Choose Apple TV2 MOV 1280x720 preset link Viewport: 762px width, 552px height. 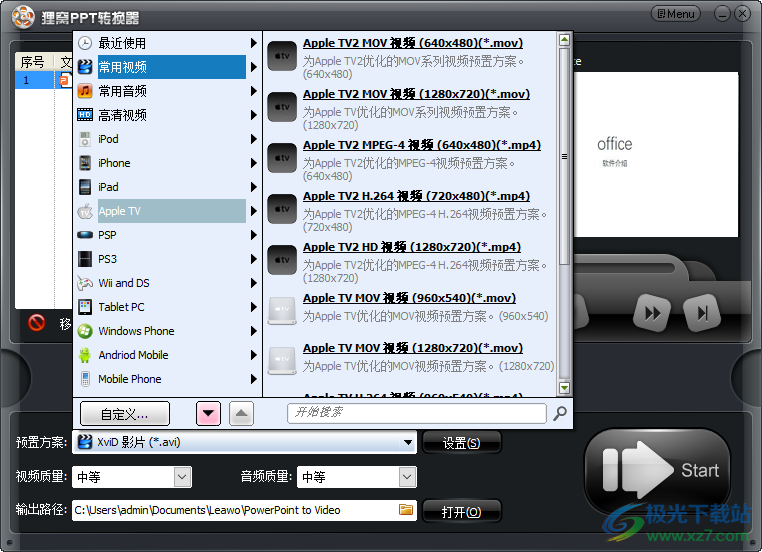416,94
